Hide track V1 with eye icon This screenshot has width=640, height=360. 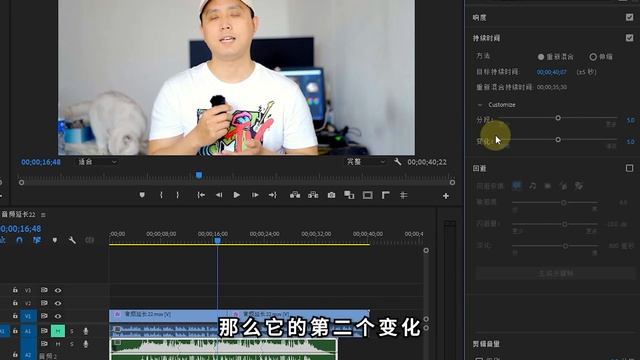tap(58, 316)
